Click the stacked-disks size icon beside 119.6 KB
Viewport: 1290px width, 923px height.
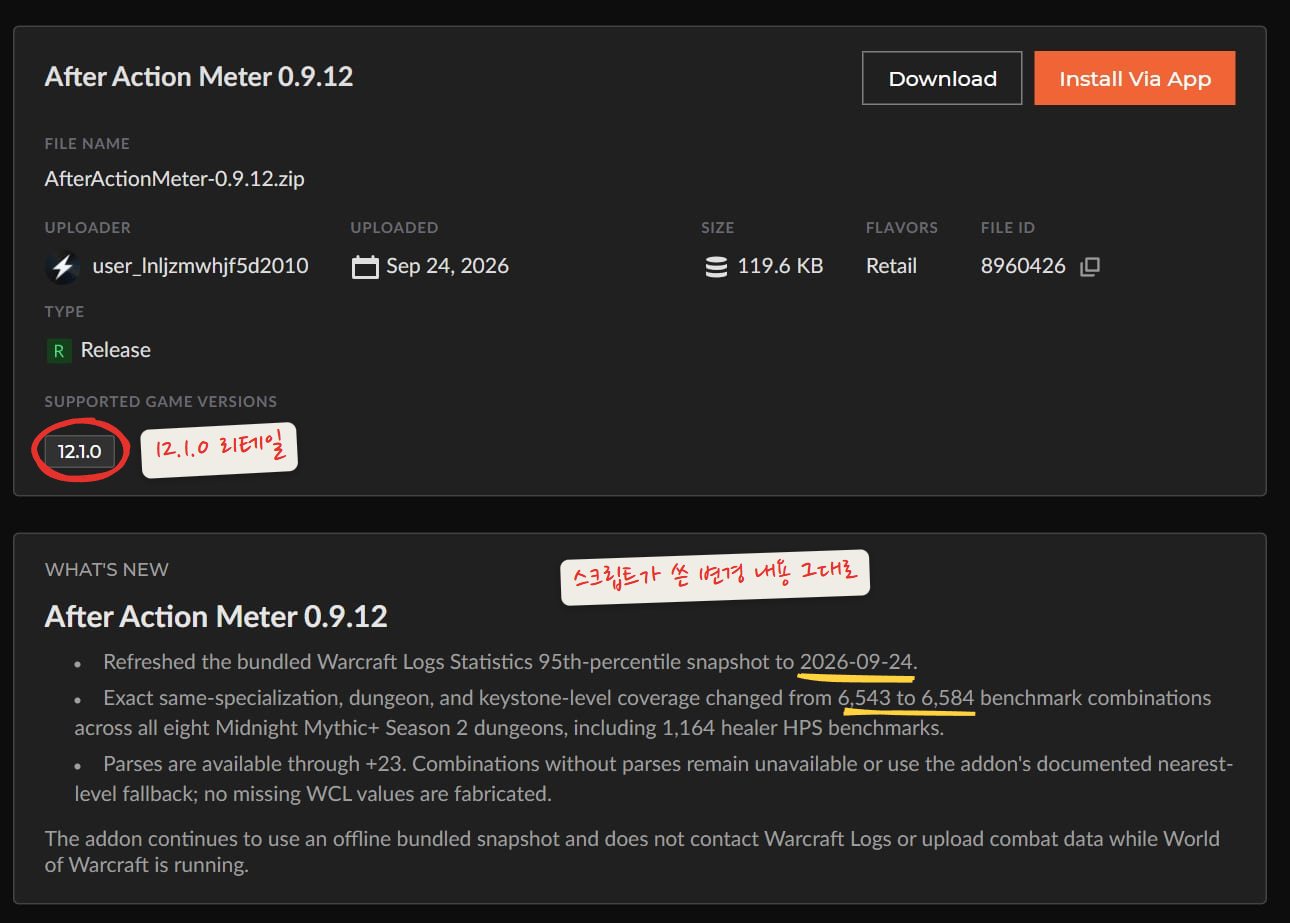pyautogui.click(x=716, y=267)
